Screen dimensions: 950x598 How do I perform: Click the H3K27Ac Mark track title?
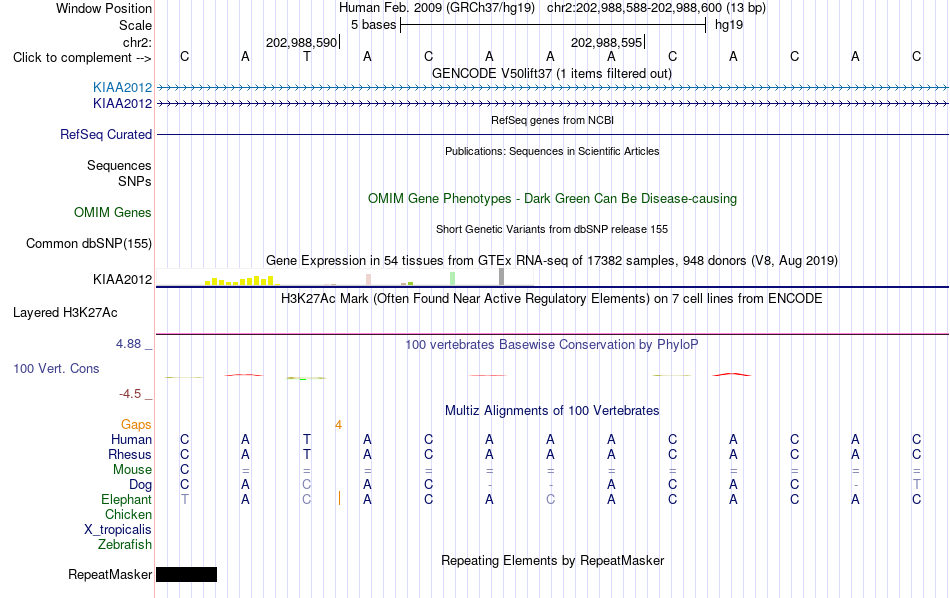tap(552, 299)
